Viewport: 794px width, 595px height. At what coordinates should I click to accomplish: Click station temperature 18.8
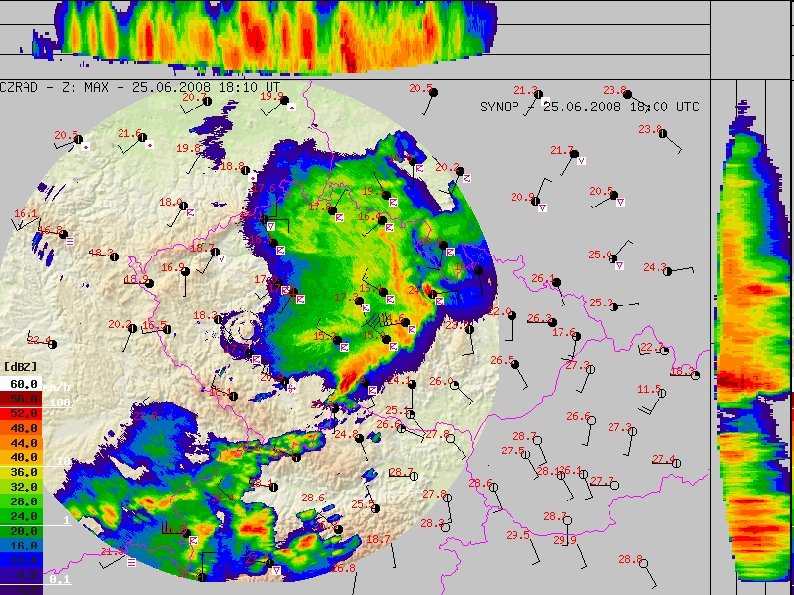coord(232,166)
